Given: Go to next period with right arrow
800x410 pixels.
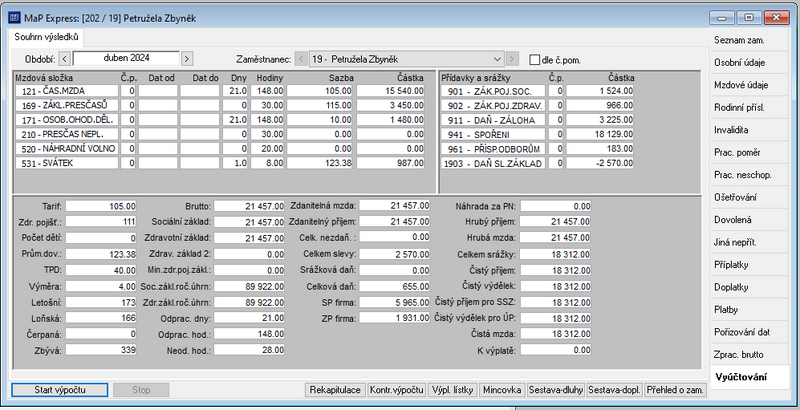Looking at the screenshot, I should pyautogui.click(x=187, y=59).
